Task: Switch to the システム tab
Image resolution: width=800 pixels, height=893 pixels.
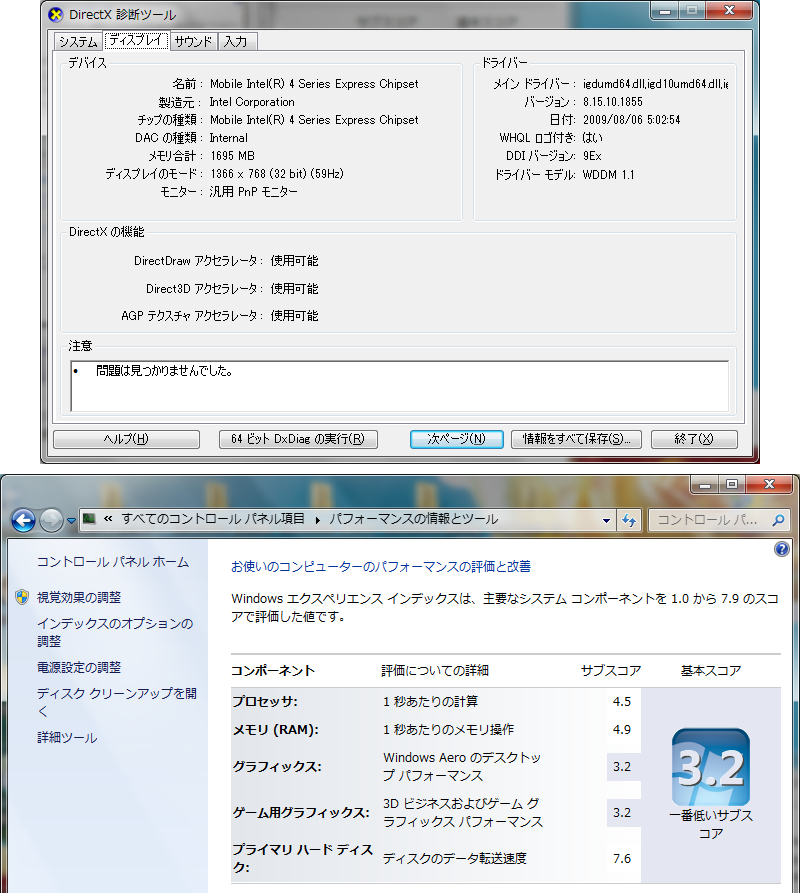Action: tap(77, 41)
